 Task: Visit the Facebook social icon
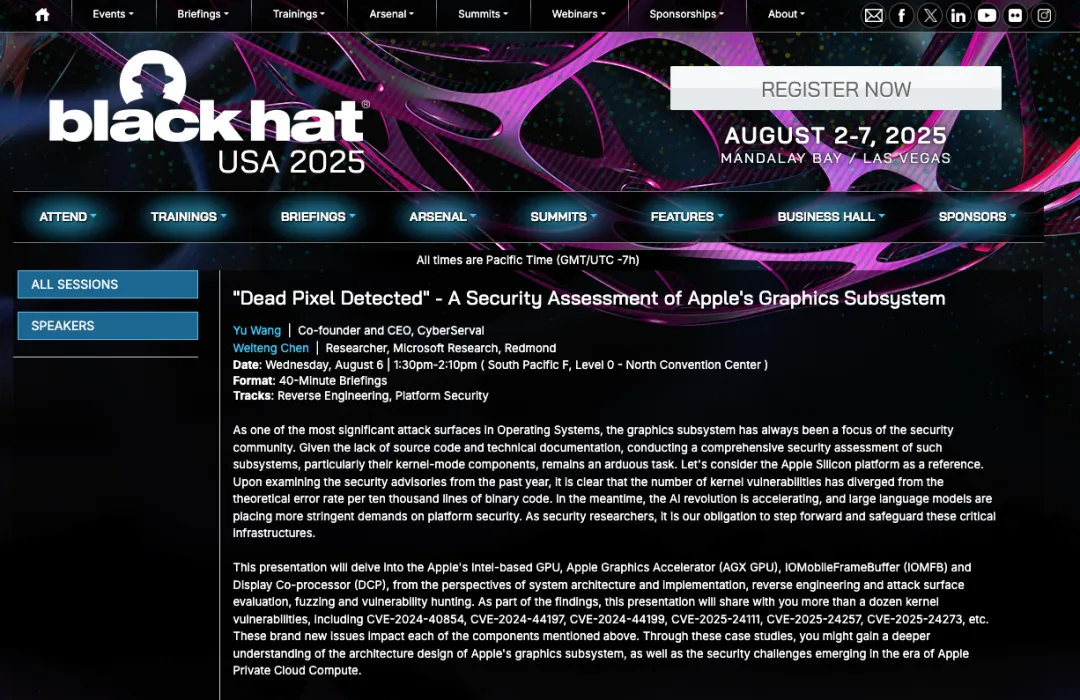click(902, 15)
